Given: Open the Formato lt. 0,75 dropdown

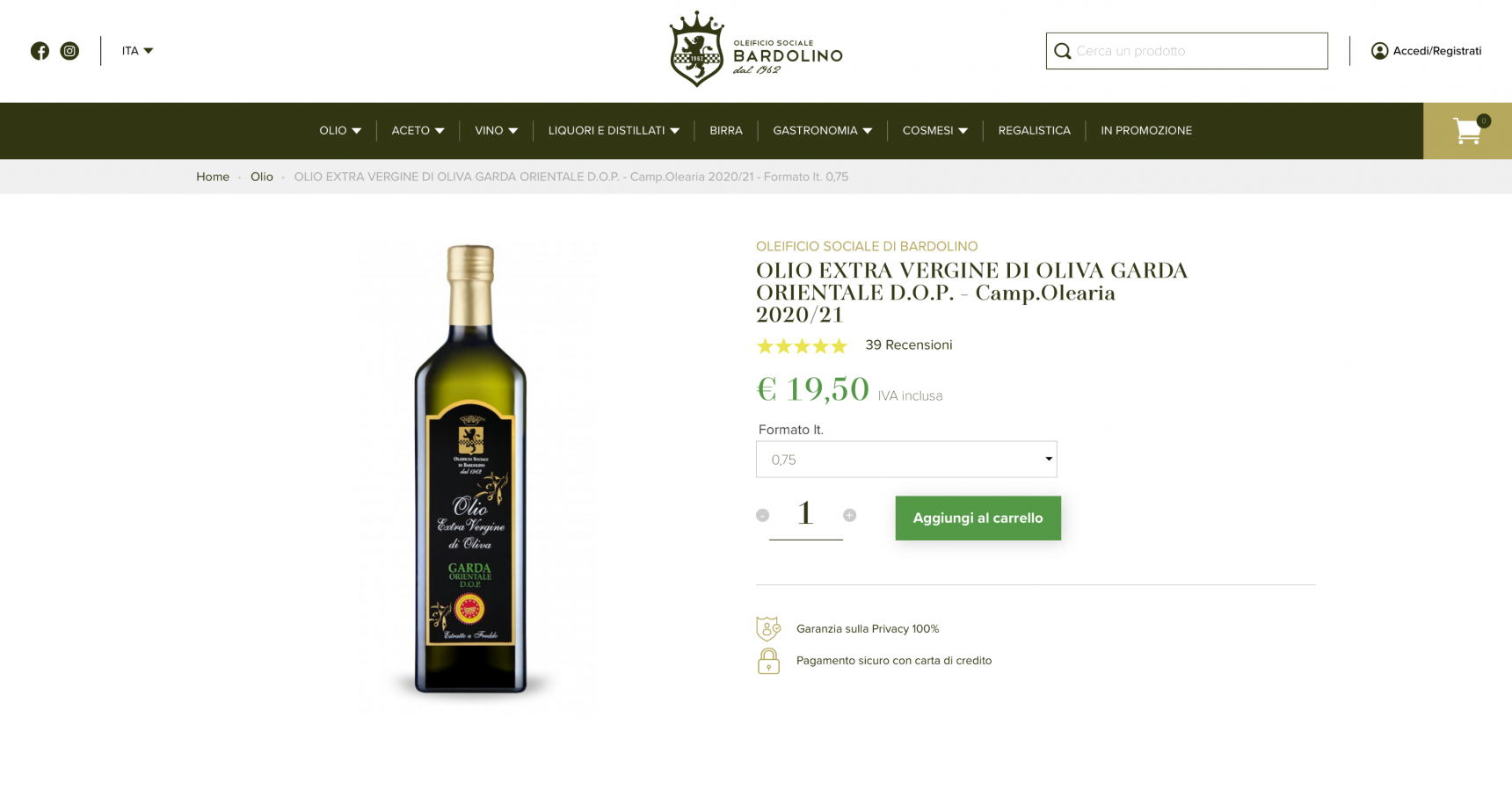Looking at the screenshot, I should click(906, 460).
